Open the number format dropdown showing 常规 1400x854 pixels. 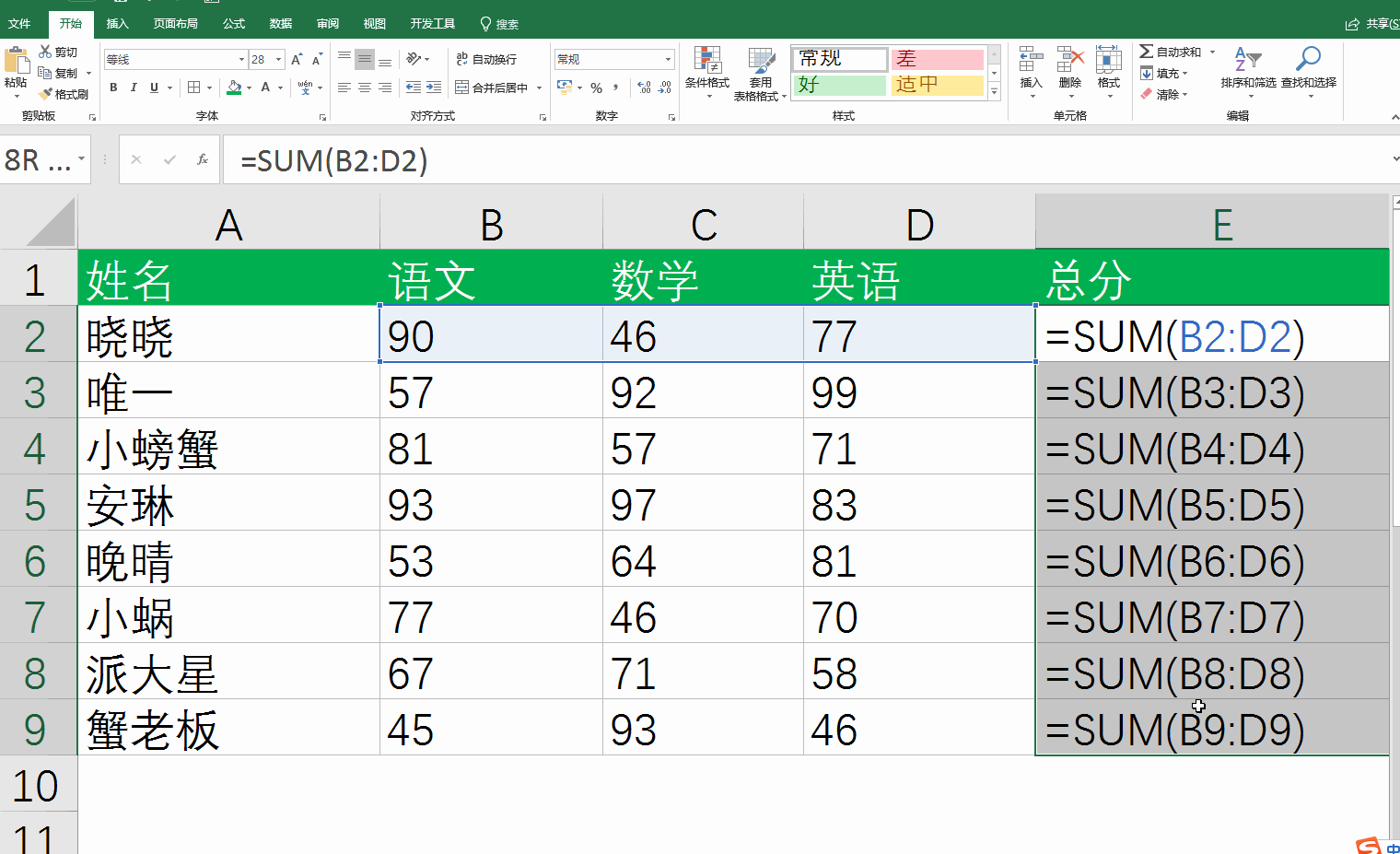tap(612, 58)
